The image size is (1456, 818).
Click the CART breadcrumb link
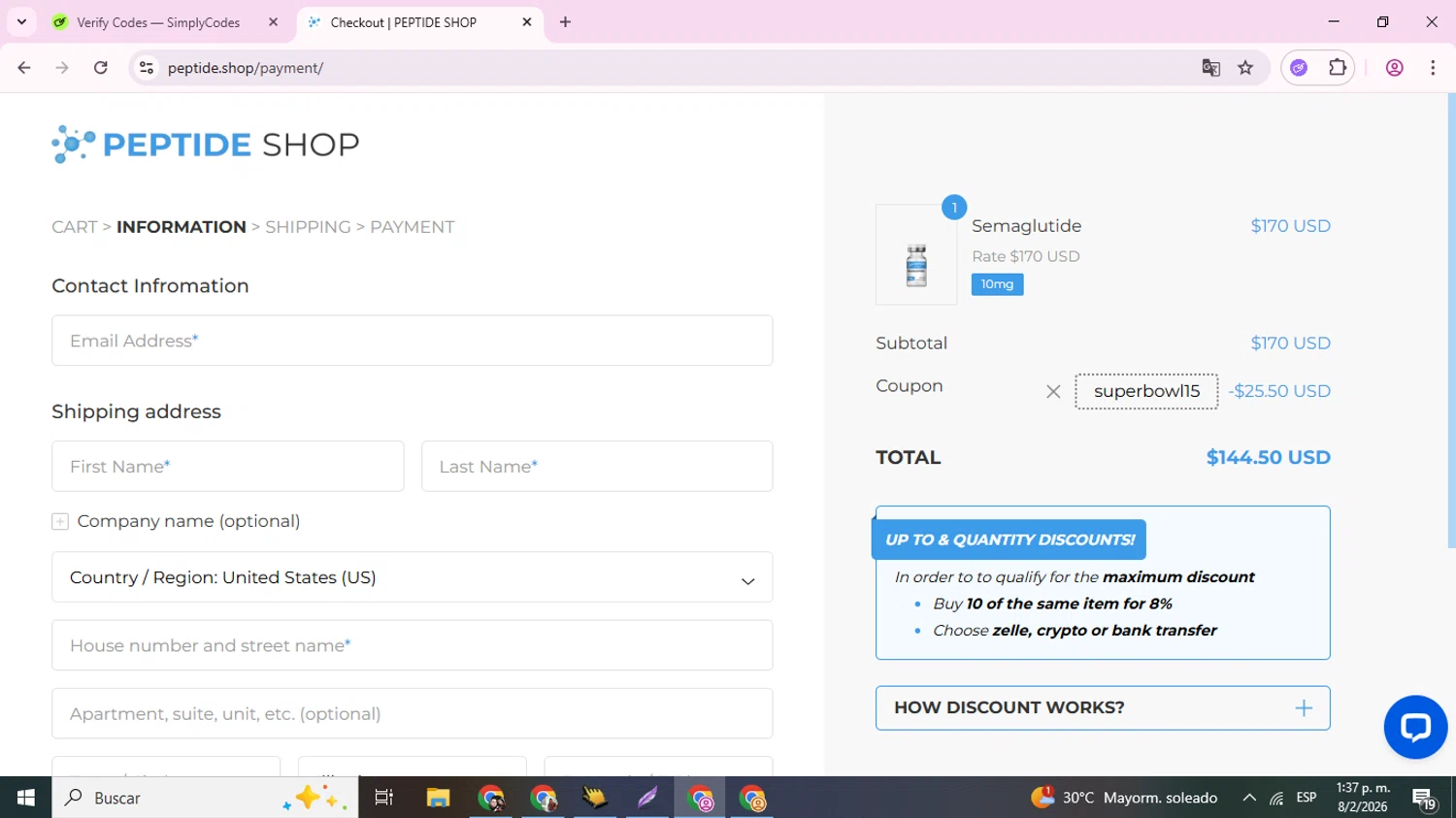[75, 227]
